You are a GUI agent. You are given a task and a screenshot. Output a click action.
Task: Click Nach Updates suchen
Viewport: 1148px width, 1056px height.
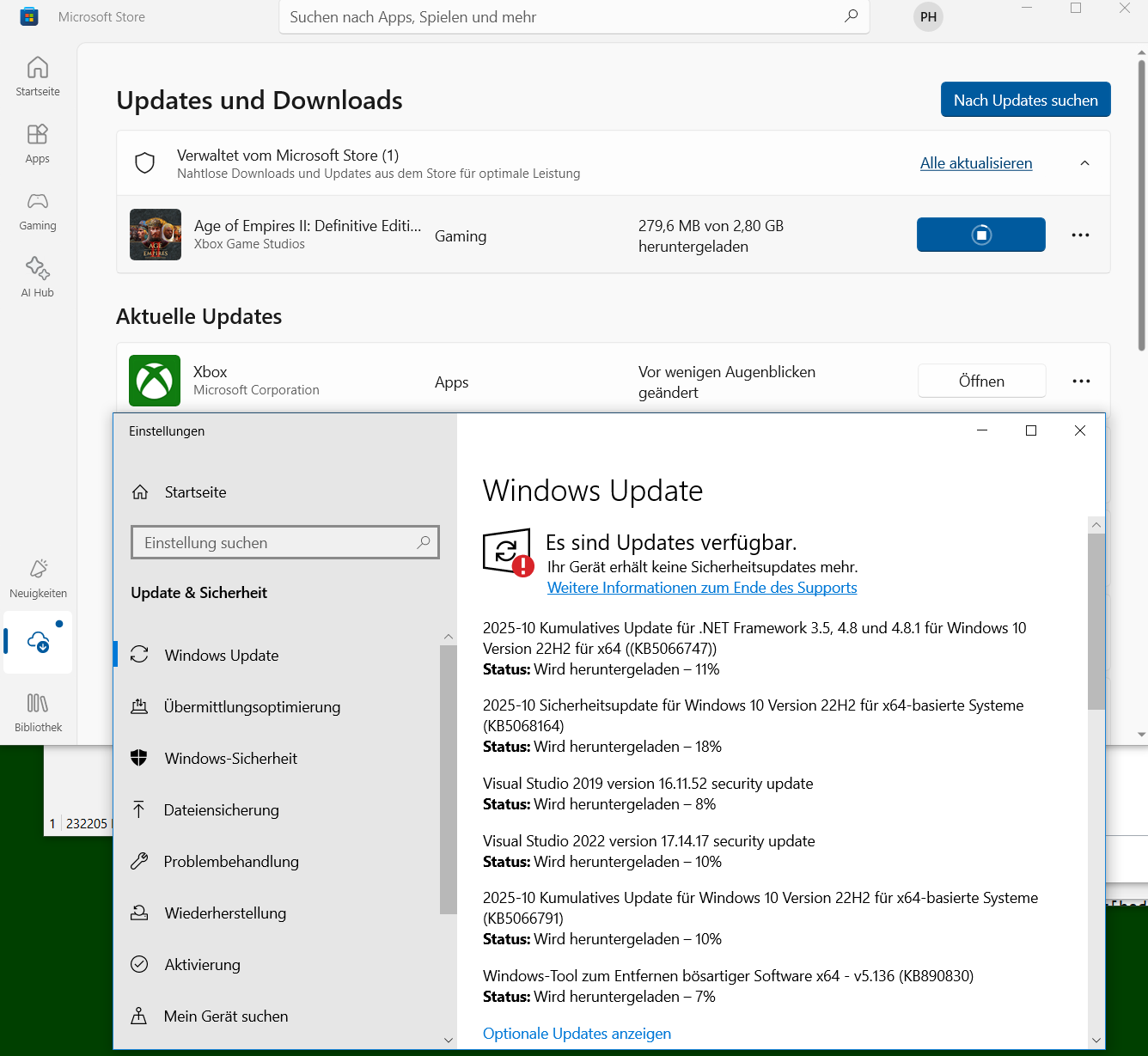[1025, 99]
